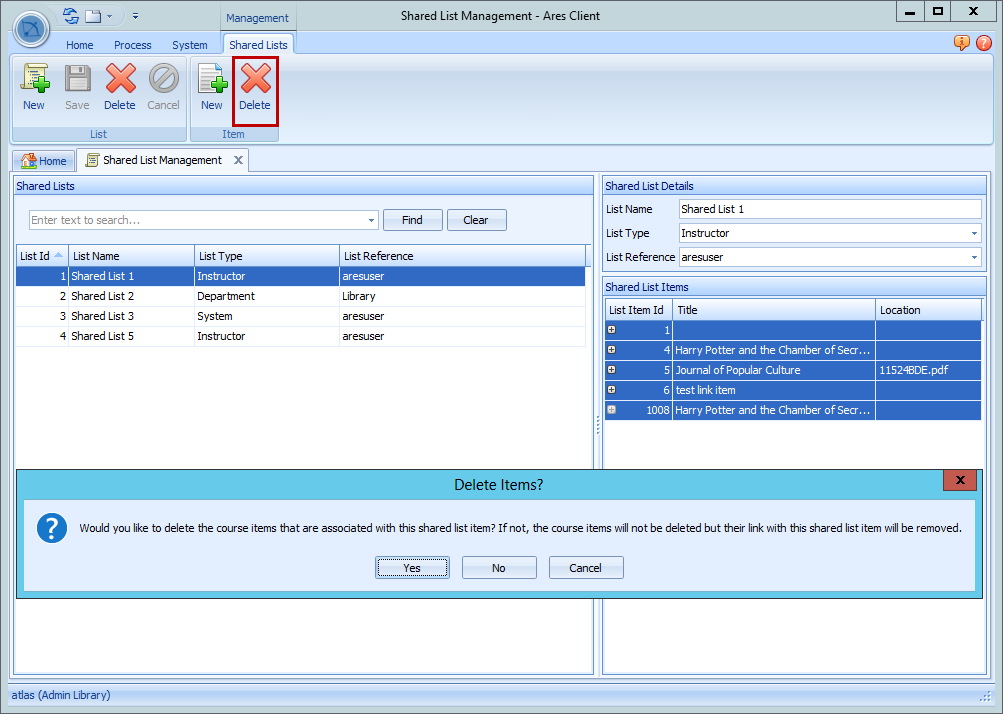Click the Cancel icon in the List group
1003x714 pixels.
click(163, 89)
